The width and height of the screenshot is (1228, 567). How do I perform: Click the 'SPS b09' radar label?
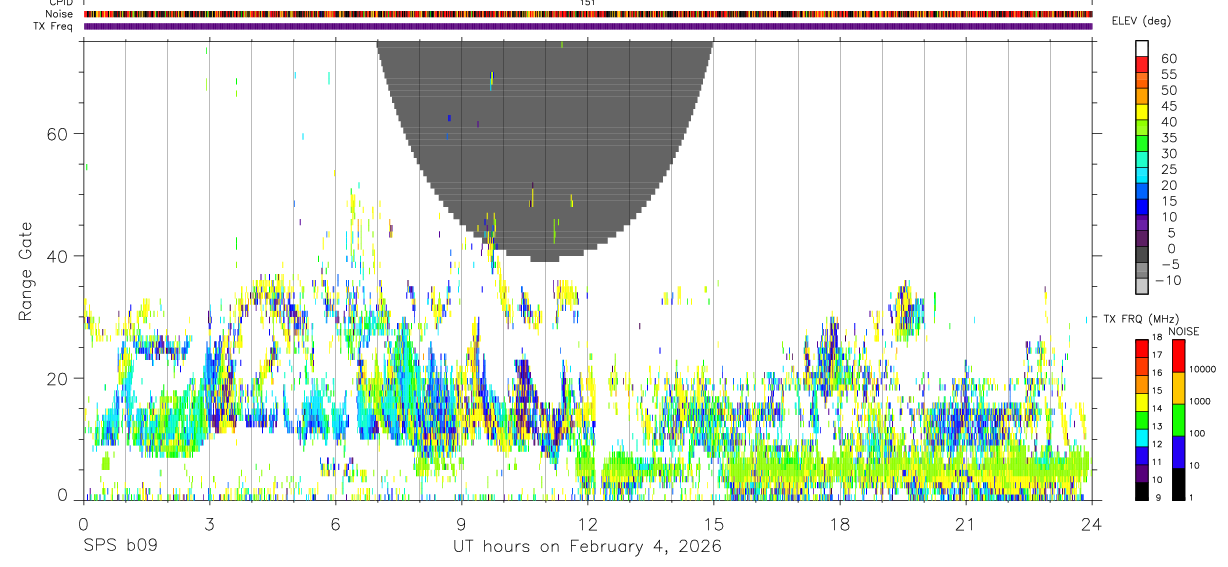coord(119,547)
